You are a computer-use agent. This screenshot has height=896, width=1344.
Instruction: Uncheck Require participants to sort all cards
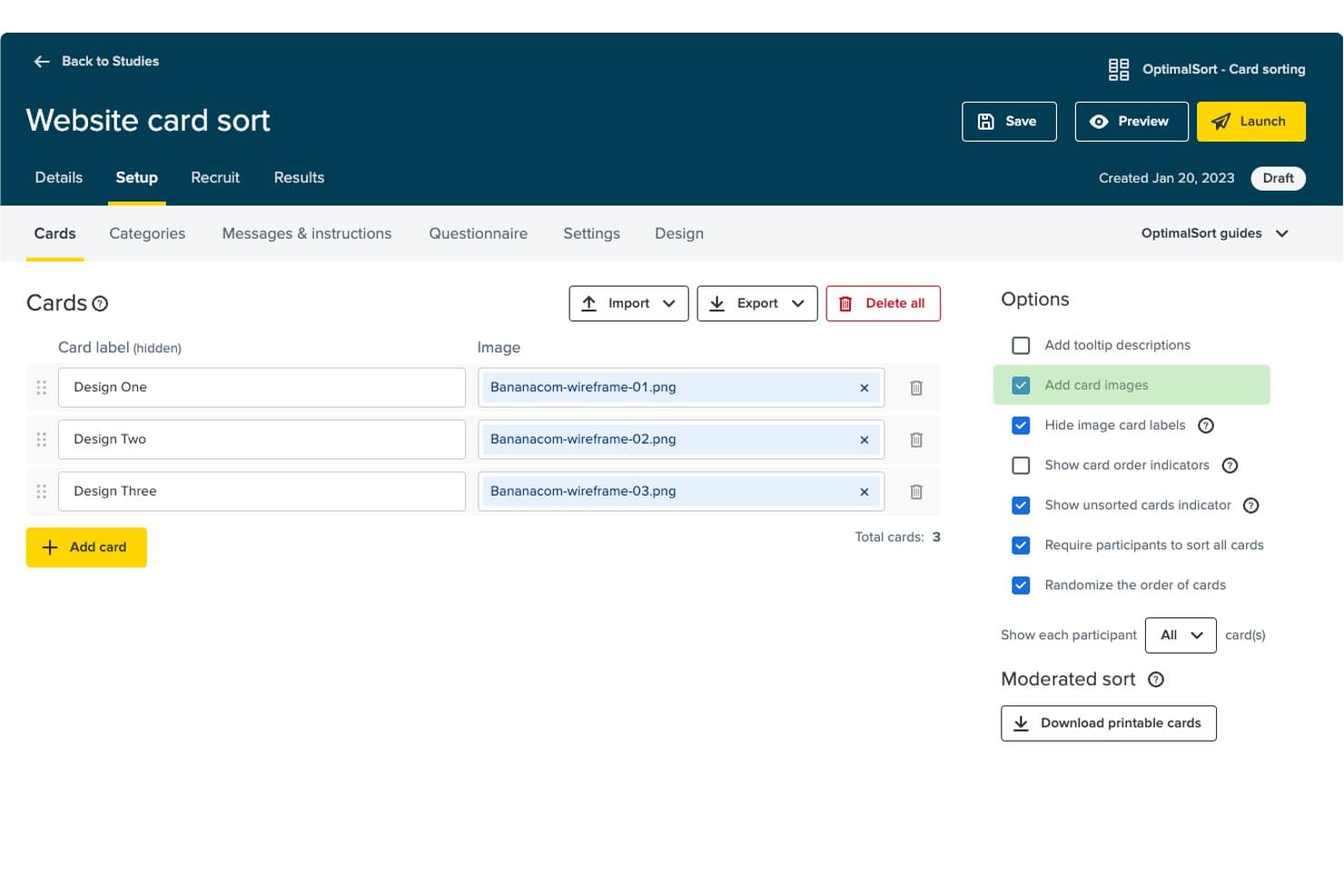[x=1021, y=546]
